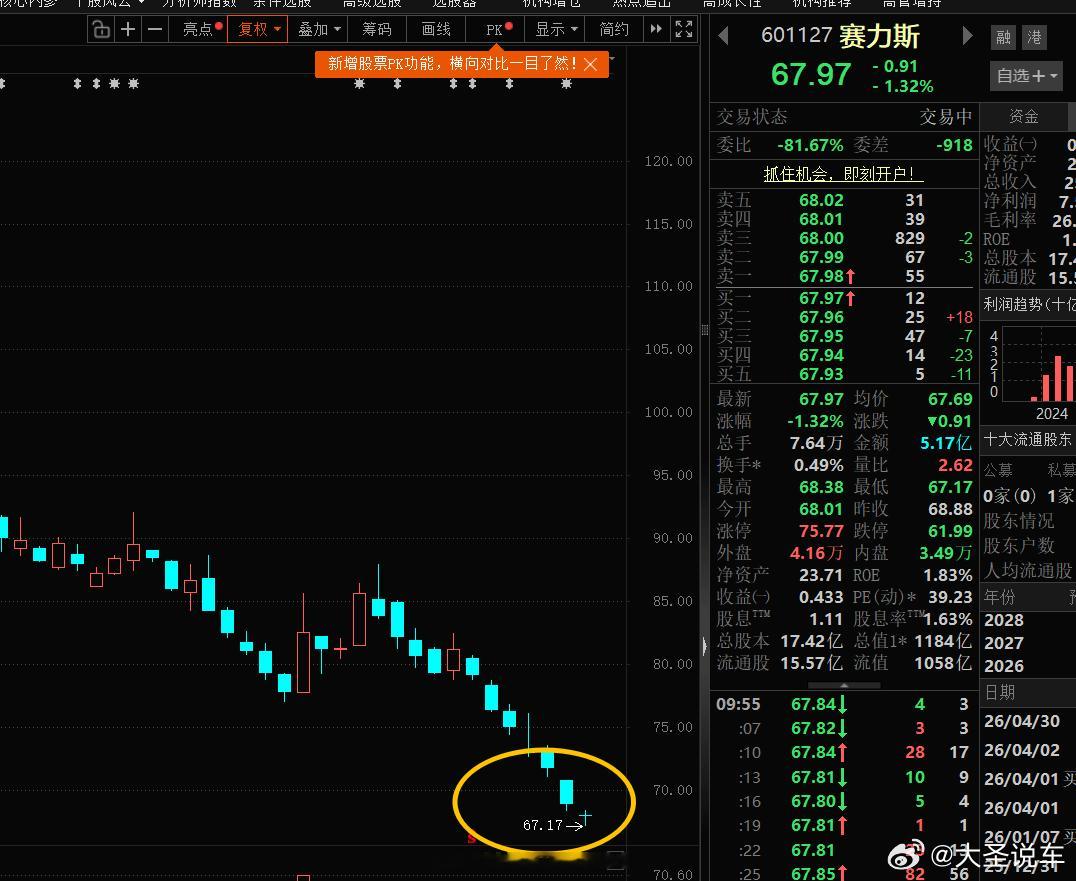Toggle 筹码 chip distribution view

coord(377,30)
